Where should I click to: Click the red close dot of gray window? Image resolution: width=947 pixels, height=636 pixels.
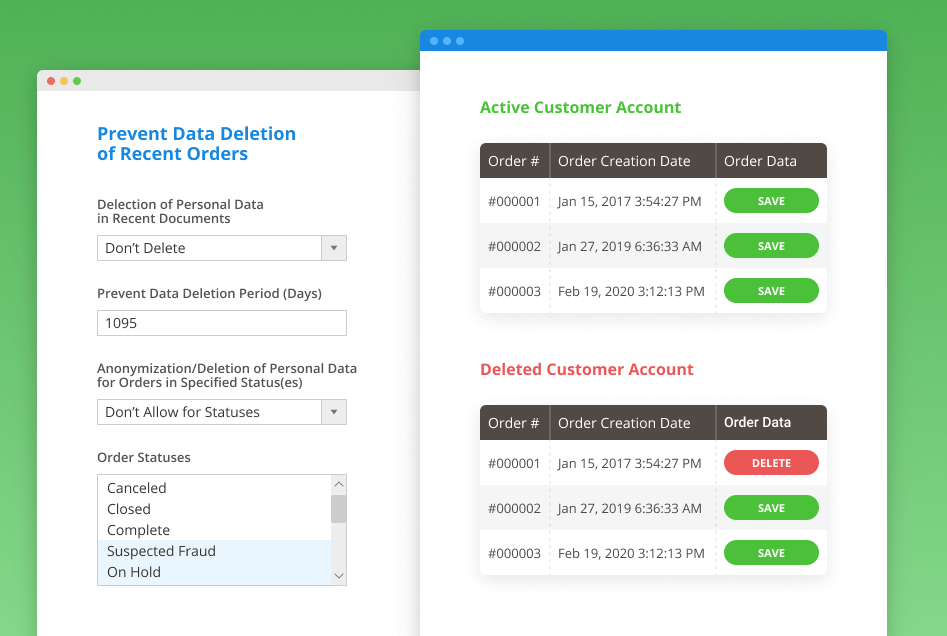click(51, 81)
